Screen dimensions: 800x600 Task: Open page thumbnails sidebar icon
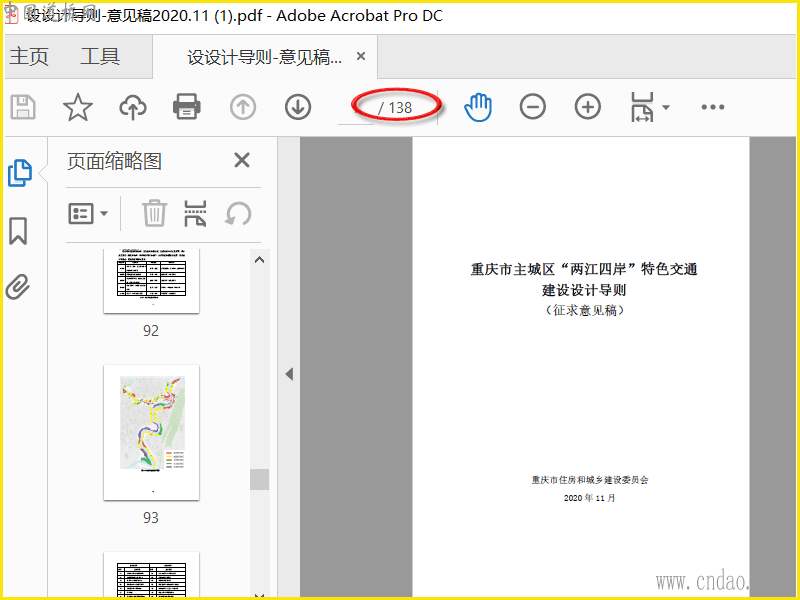(x=20, y=173)
